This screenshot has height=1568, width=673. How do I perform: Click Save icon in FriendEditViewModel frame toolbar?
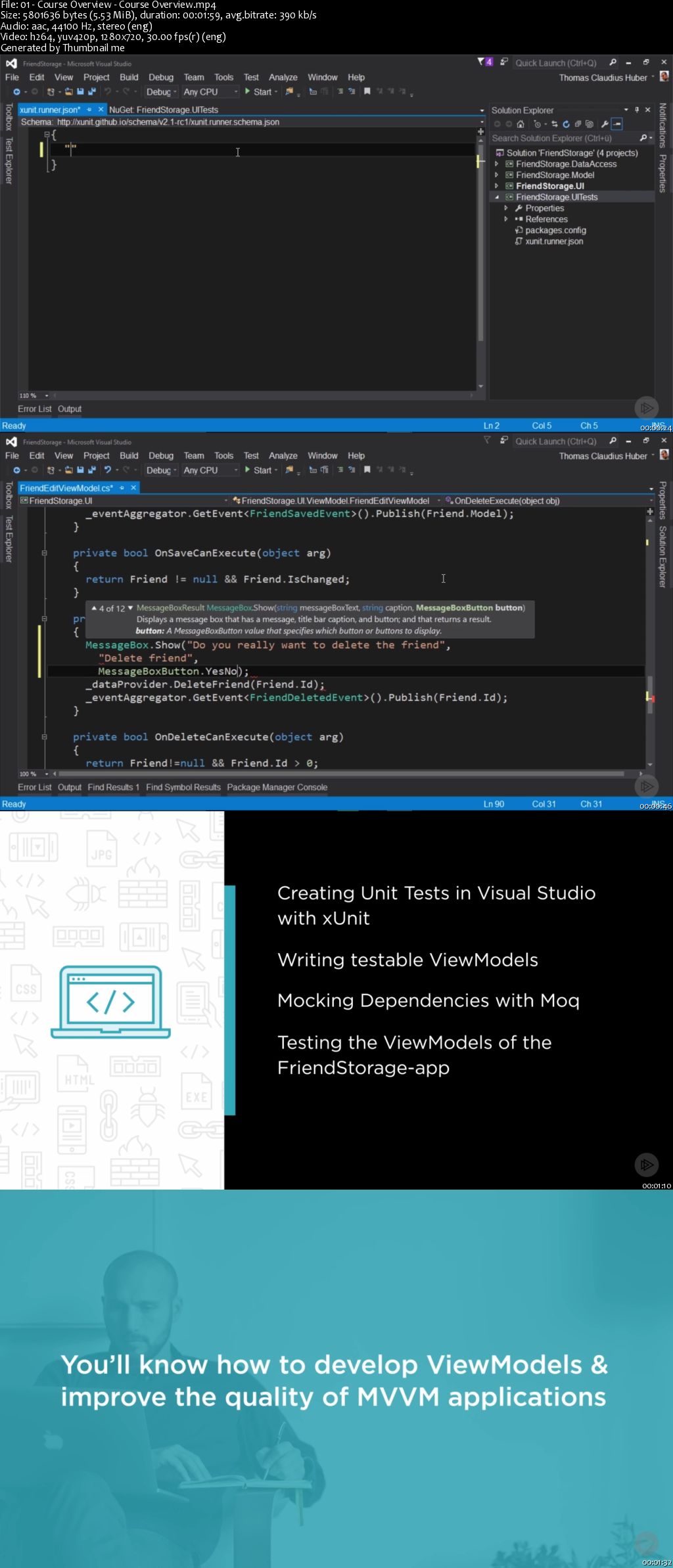click(80, 470)
